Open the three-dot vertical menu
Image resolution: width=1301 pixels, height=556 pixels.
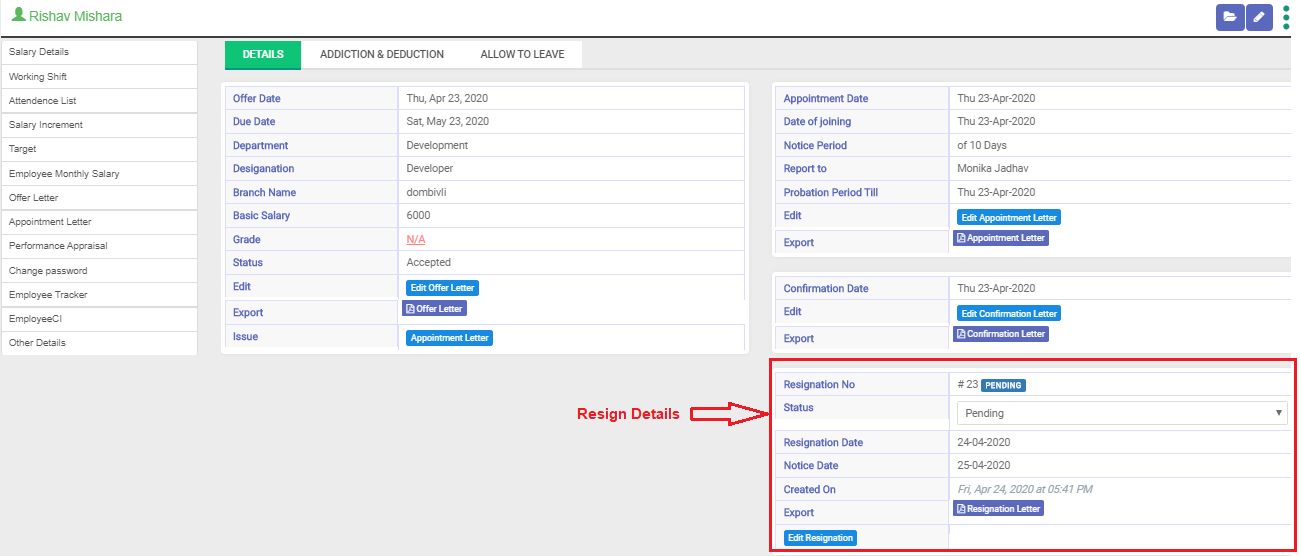[x=1286, y=17]
